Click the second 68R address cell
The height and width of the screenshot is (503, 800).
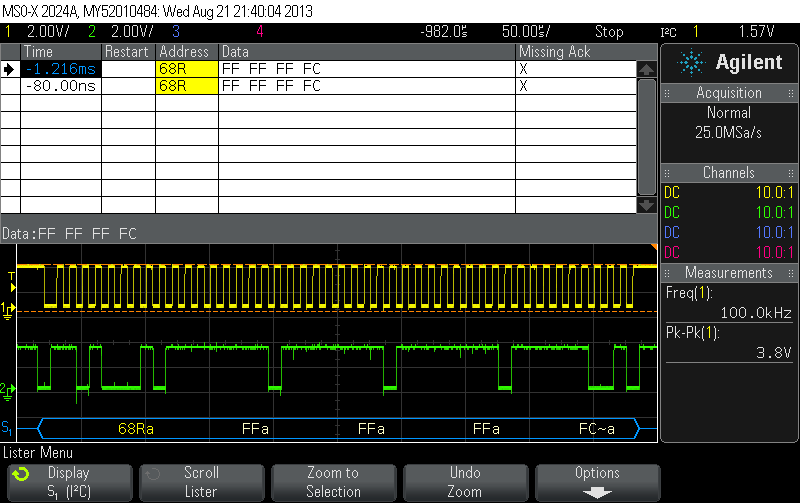187,86
